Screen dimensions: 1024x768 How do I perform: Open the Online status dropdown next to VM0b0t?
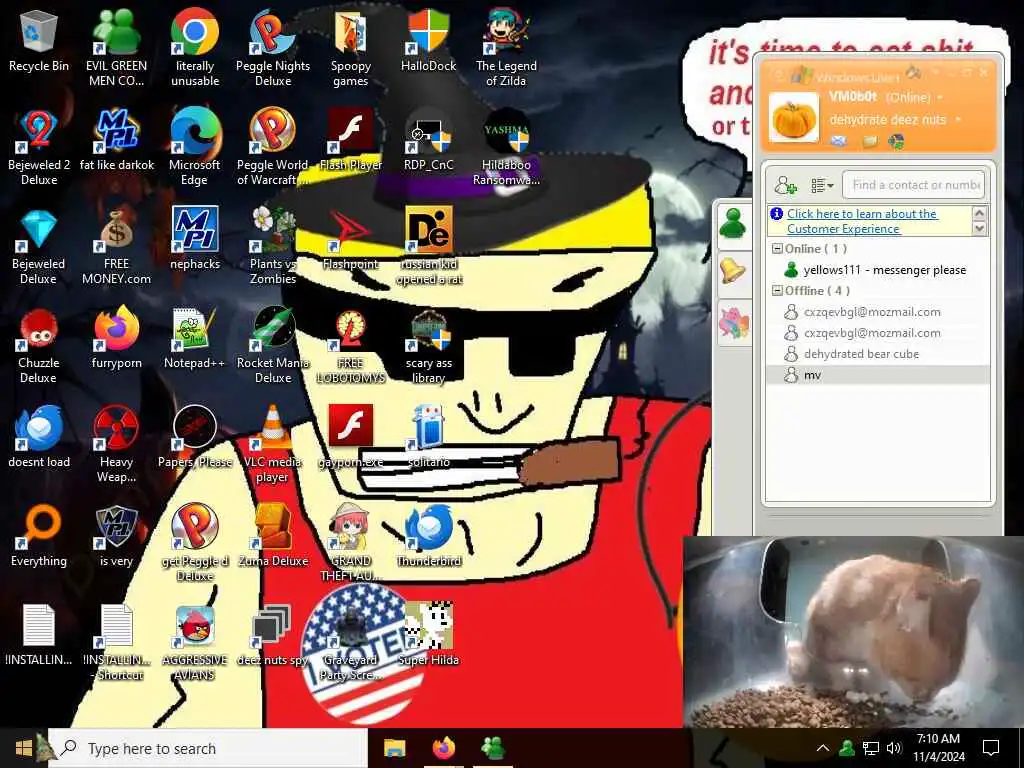point(940,98)
